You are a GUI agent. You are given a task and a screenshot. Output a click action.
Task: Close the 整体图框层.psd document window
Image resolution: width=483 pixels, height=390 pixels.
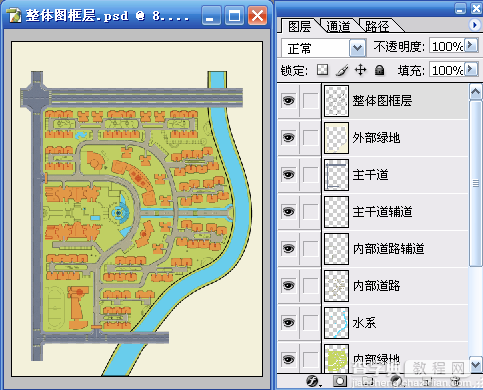coord(257,15)
